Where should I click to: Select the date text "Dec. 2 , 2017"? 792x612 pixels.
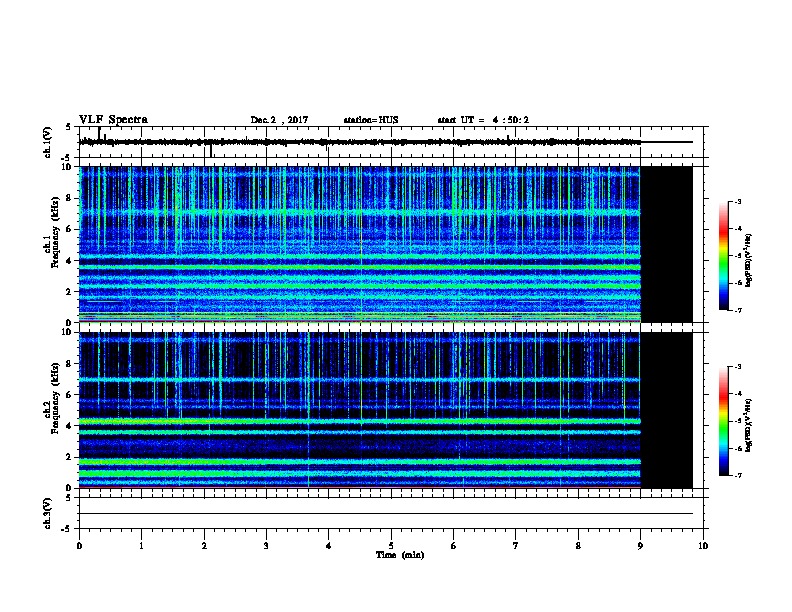[279, 120]
